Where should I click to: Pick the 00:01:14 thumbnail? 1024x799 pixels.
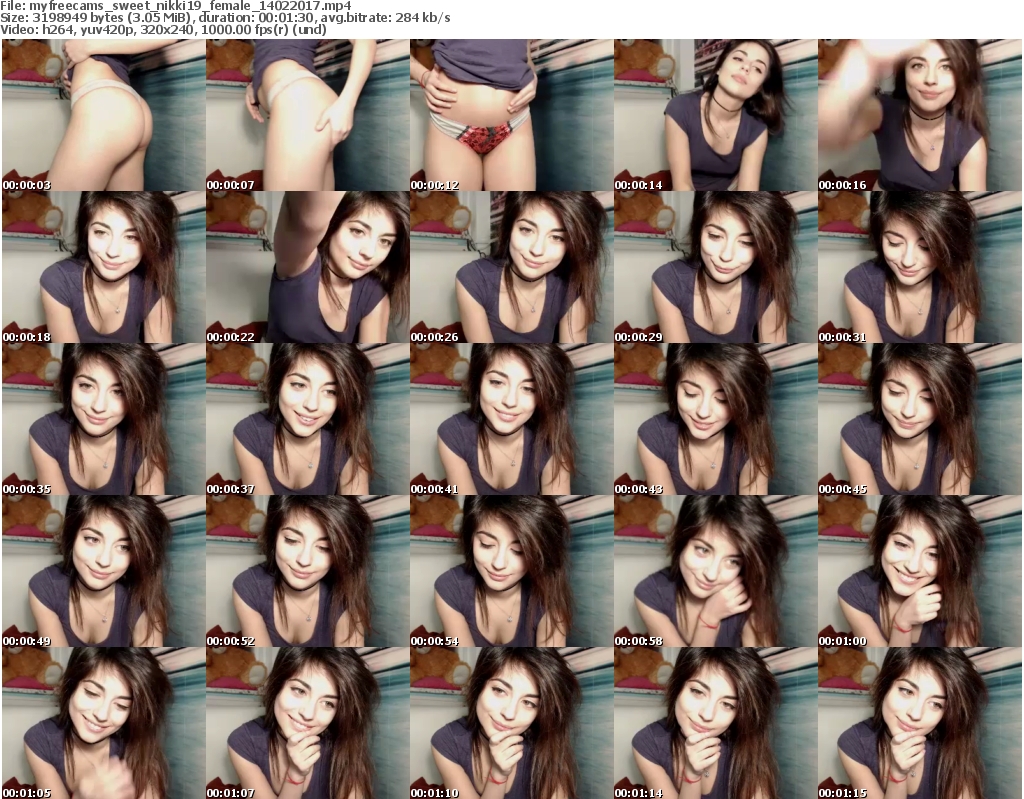716,723
